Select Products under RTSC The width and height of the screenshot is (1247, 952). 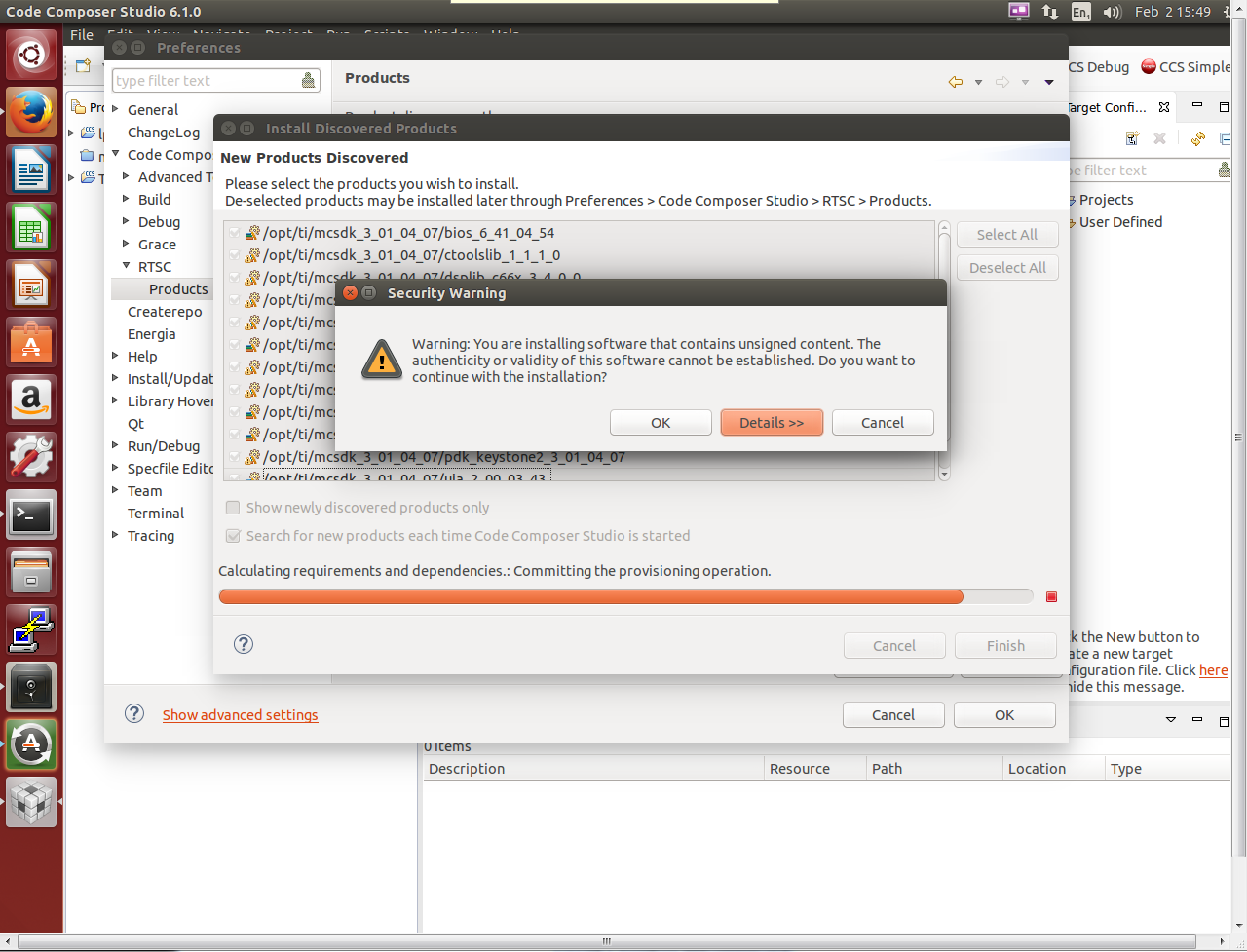click(x=178, y=288)
